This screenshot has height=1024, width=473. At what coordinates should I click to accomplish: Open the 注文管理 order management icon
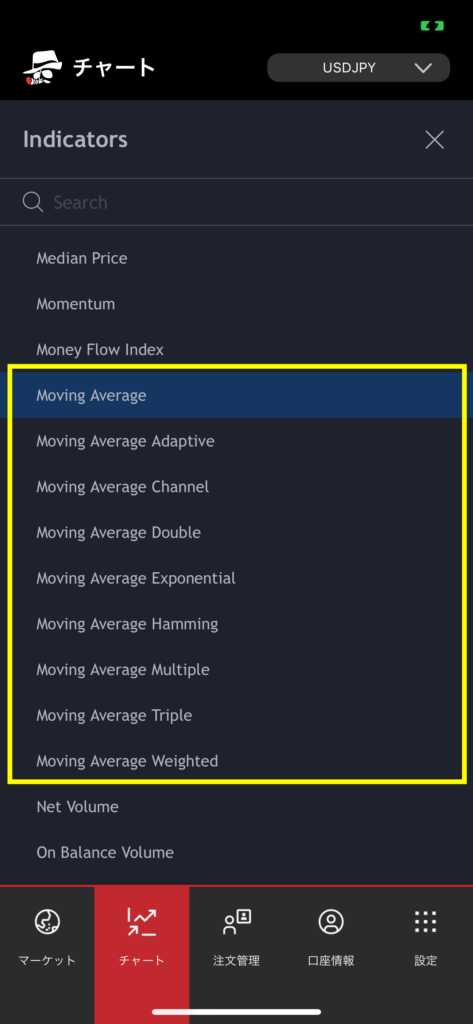pyautogui.click(x=236, y=921)
